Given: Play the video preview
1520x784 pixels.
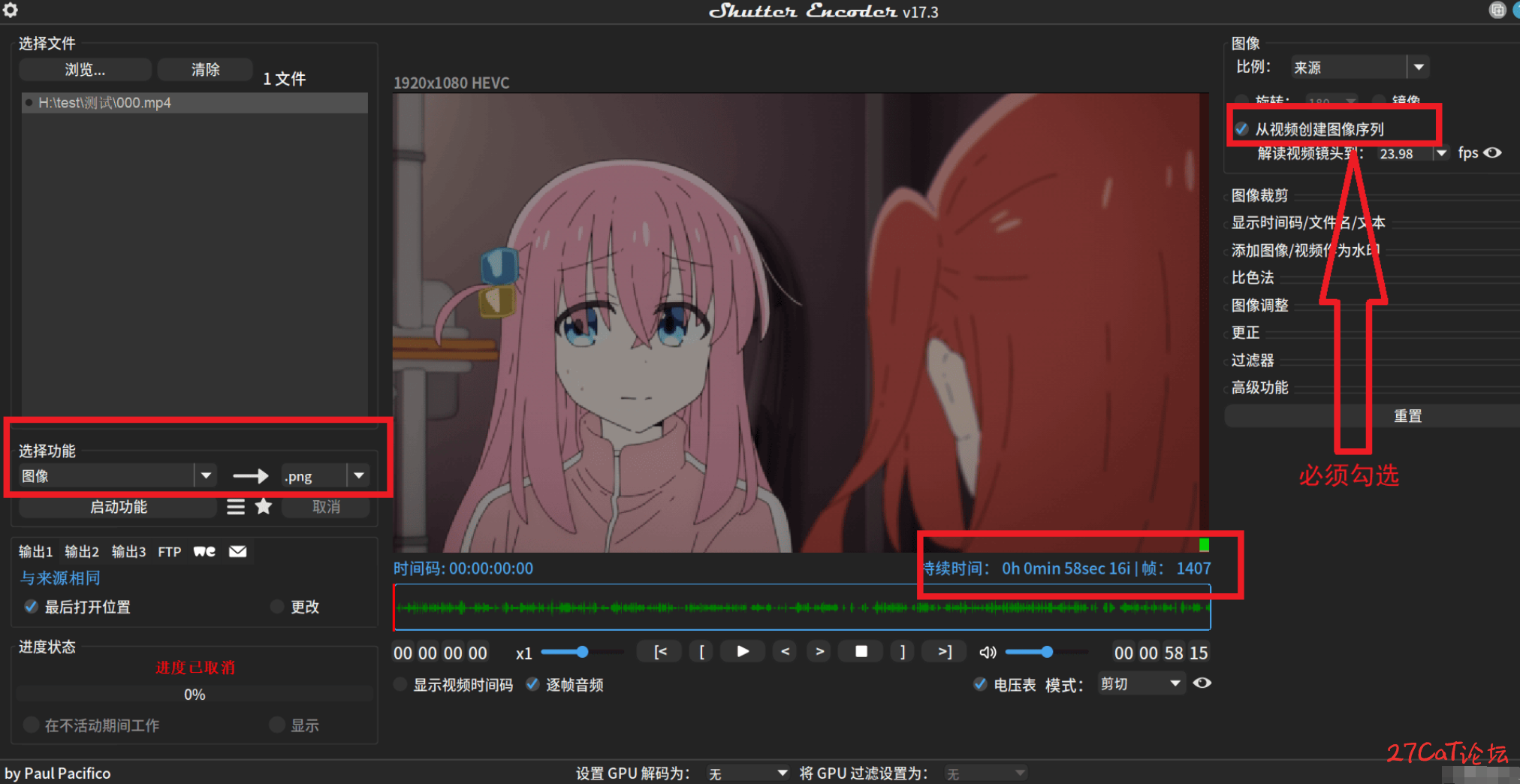Looking at the screenshot, I should [x=743, y=651].
